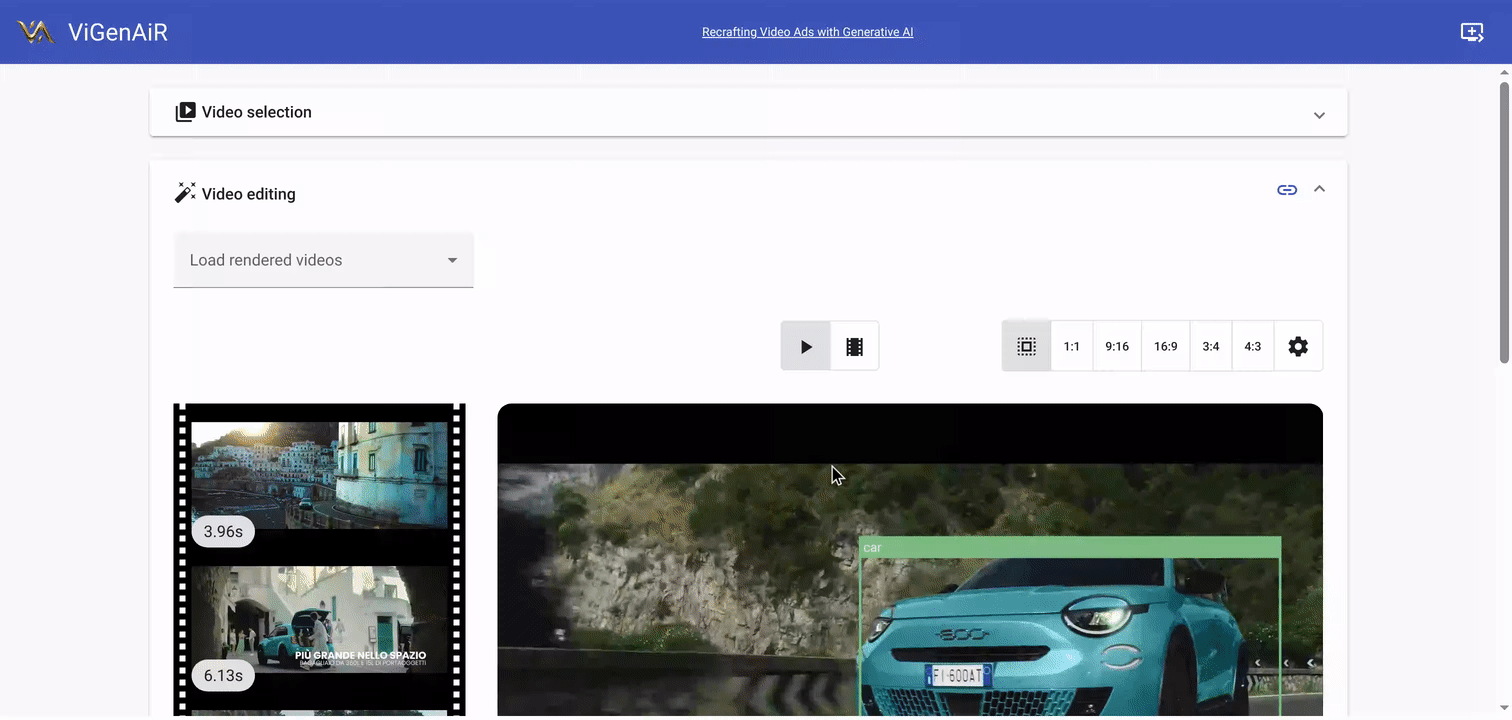
Task: Choose the 4:3 aspect ratio
Action: (1253, 346)
